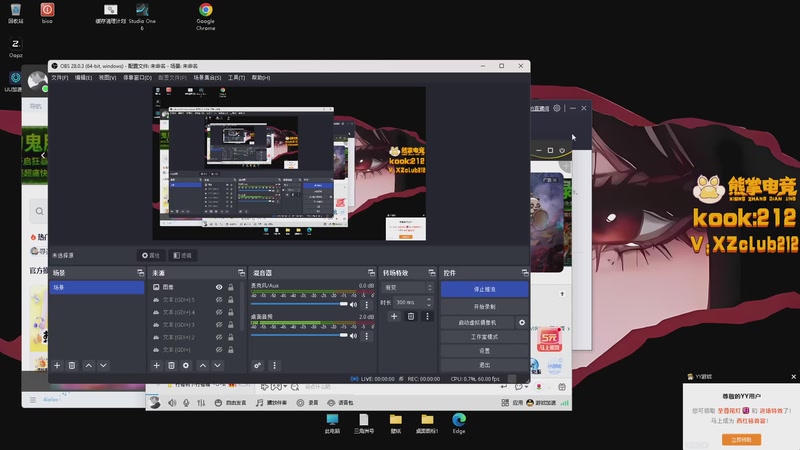The height and width of the screenshot is (450, 800).
Task: Click the OBS preview canvas
Action: (x=289, y=163)
